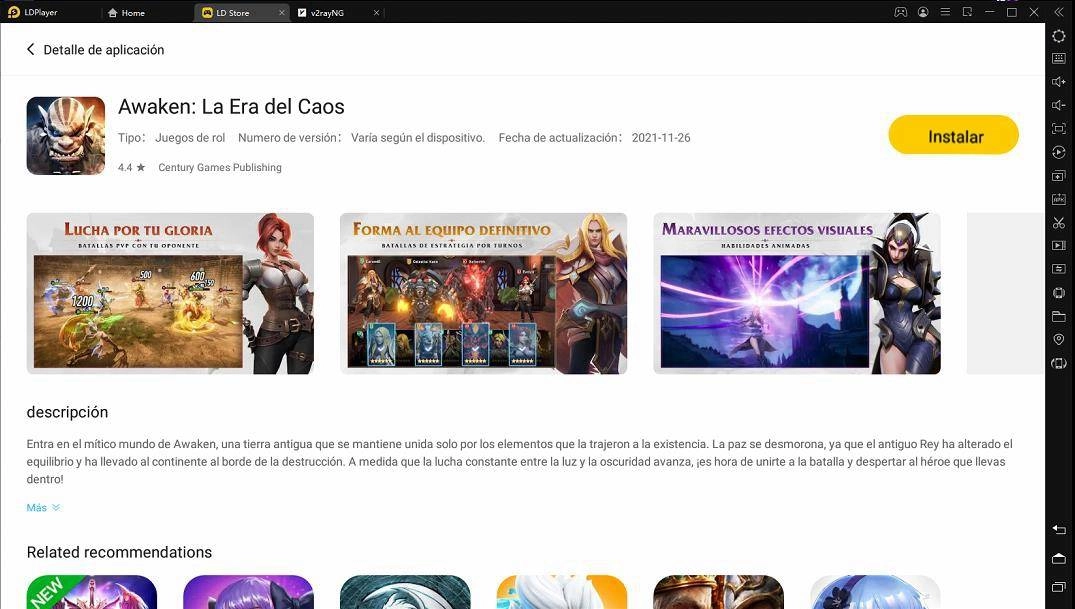Collapse the right sidebar with double-chevron

pos(1059,12)
